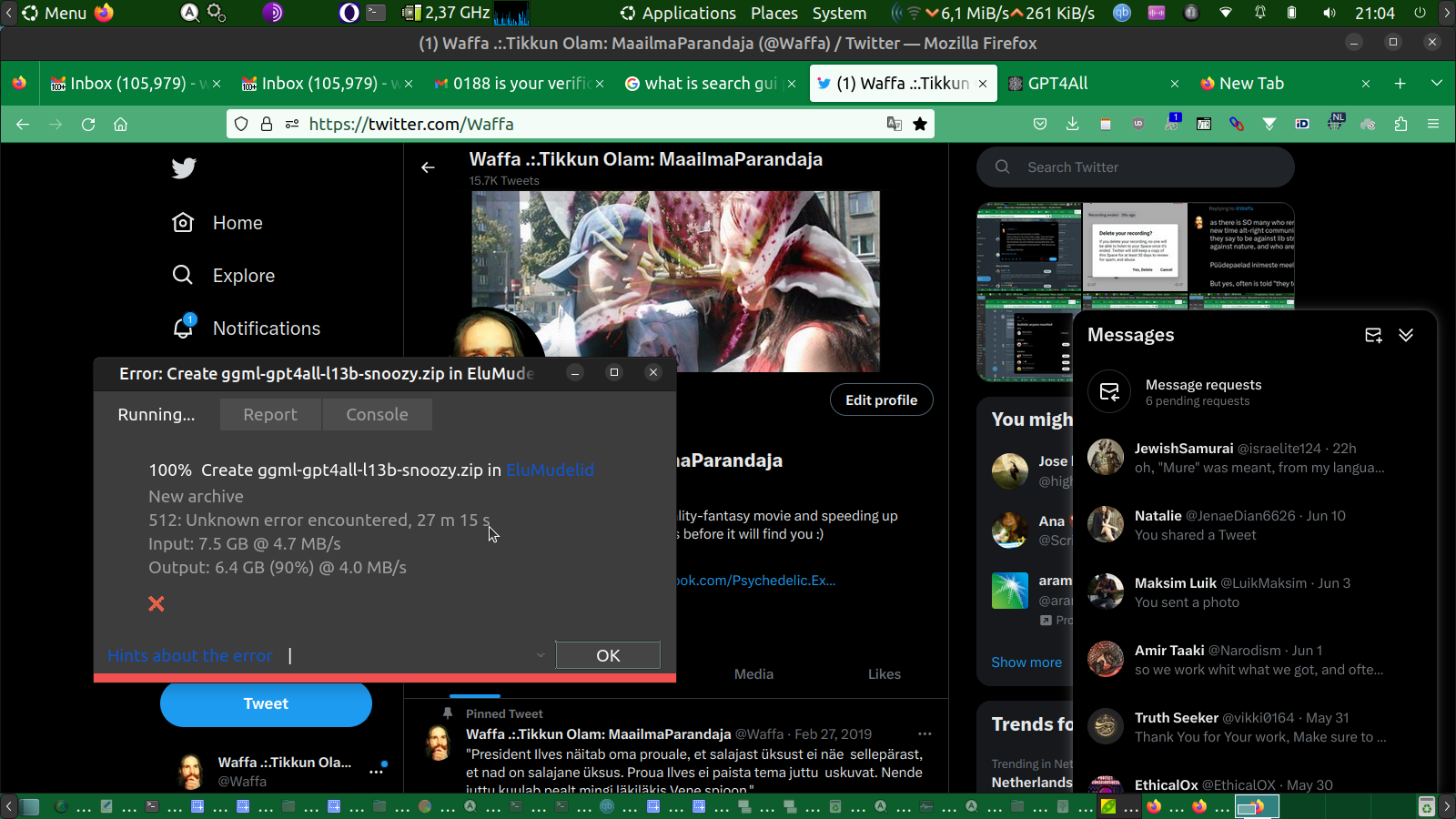This screenshot has width=1456, height=819.
Task: List all tabs dropdown arrow
Action: [x=1437, y=84]
